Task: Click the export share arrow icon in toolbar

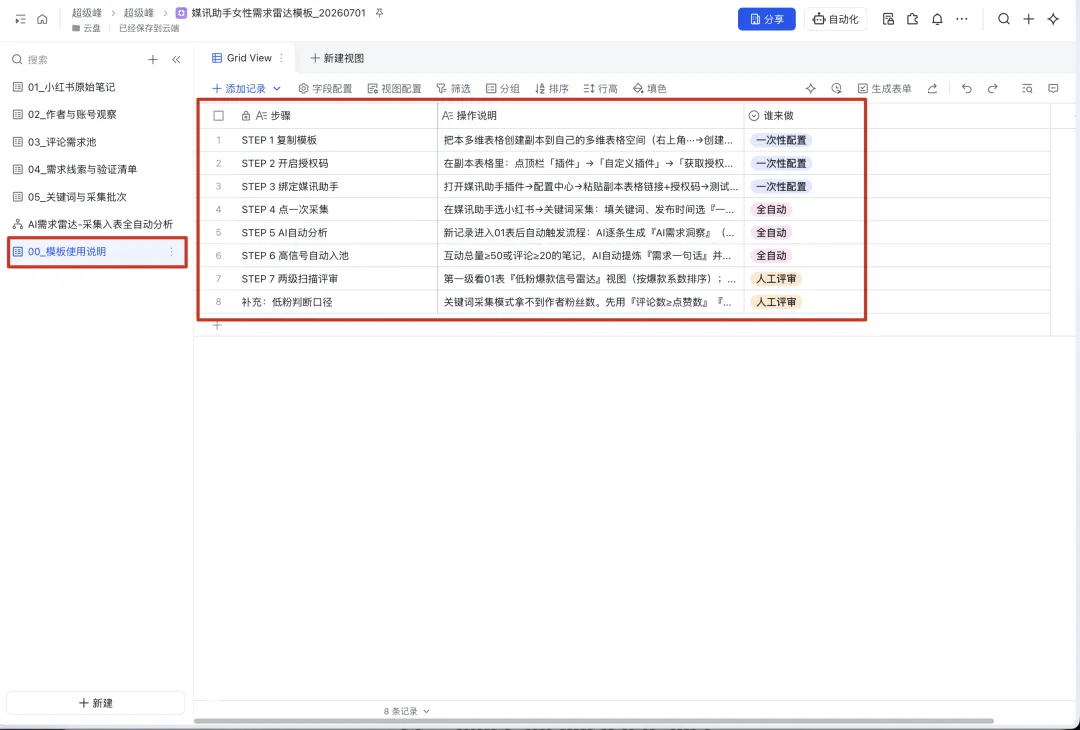Action: point(932,88)
